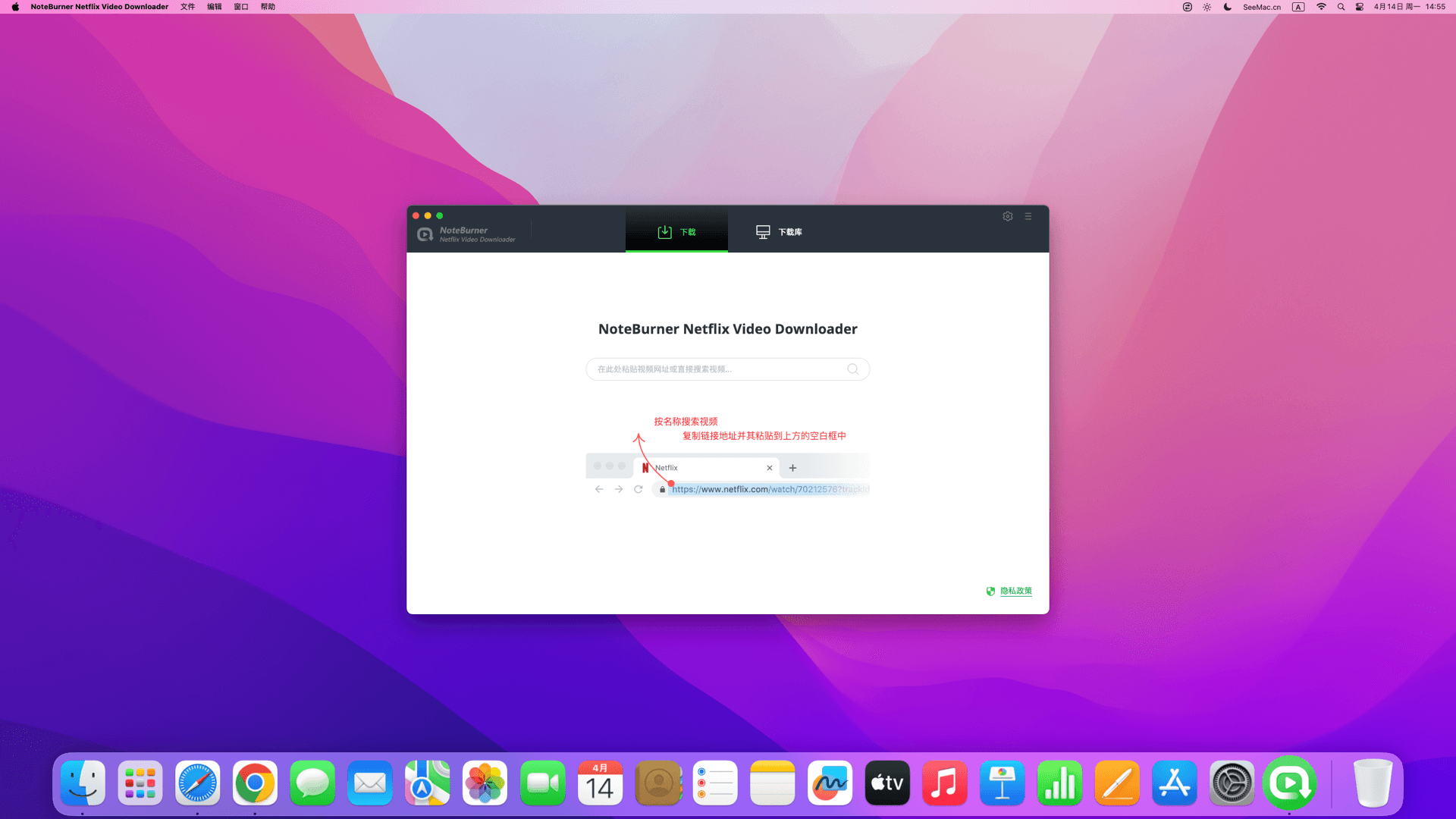Image resolution: width=1456 pixels, height=819 pixels.
Task: Click the search magnifier icon in URL field
Action: [x=853, y=369]
